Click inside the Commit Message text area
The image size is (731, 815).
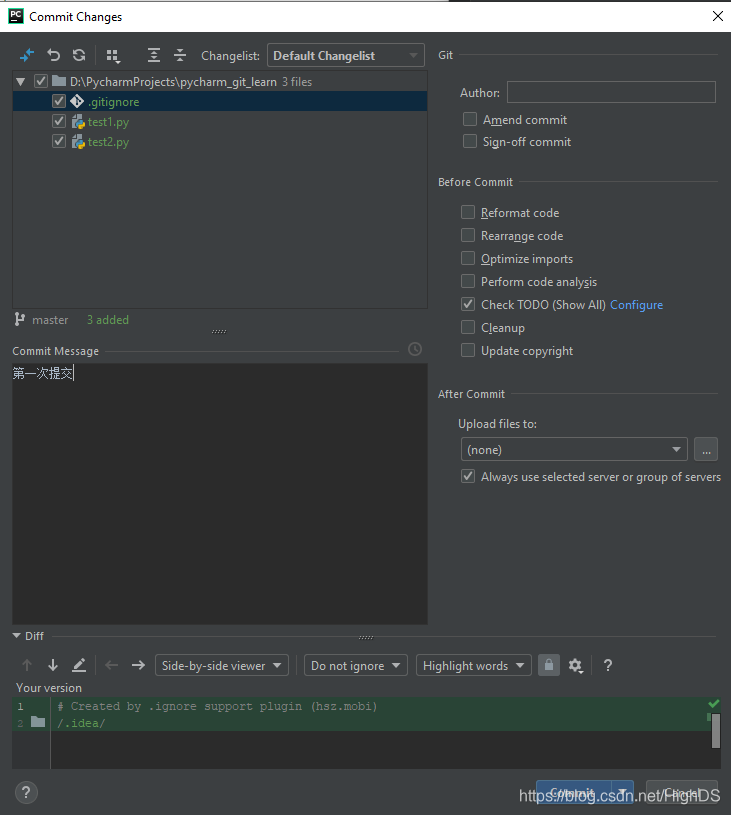220,494
